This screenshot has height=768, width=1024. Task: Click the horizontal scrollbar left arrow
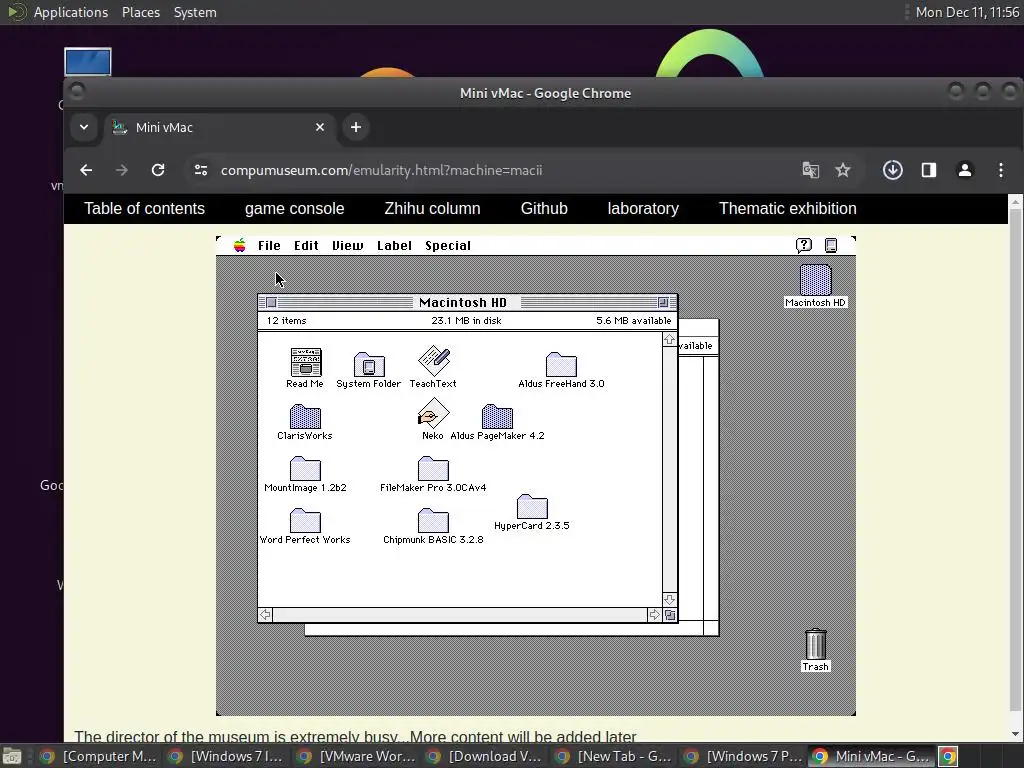click(x=265, y=615)
